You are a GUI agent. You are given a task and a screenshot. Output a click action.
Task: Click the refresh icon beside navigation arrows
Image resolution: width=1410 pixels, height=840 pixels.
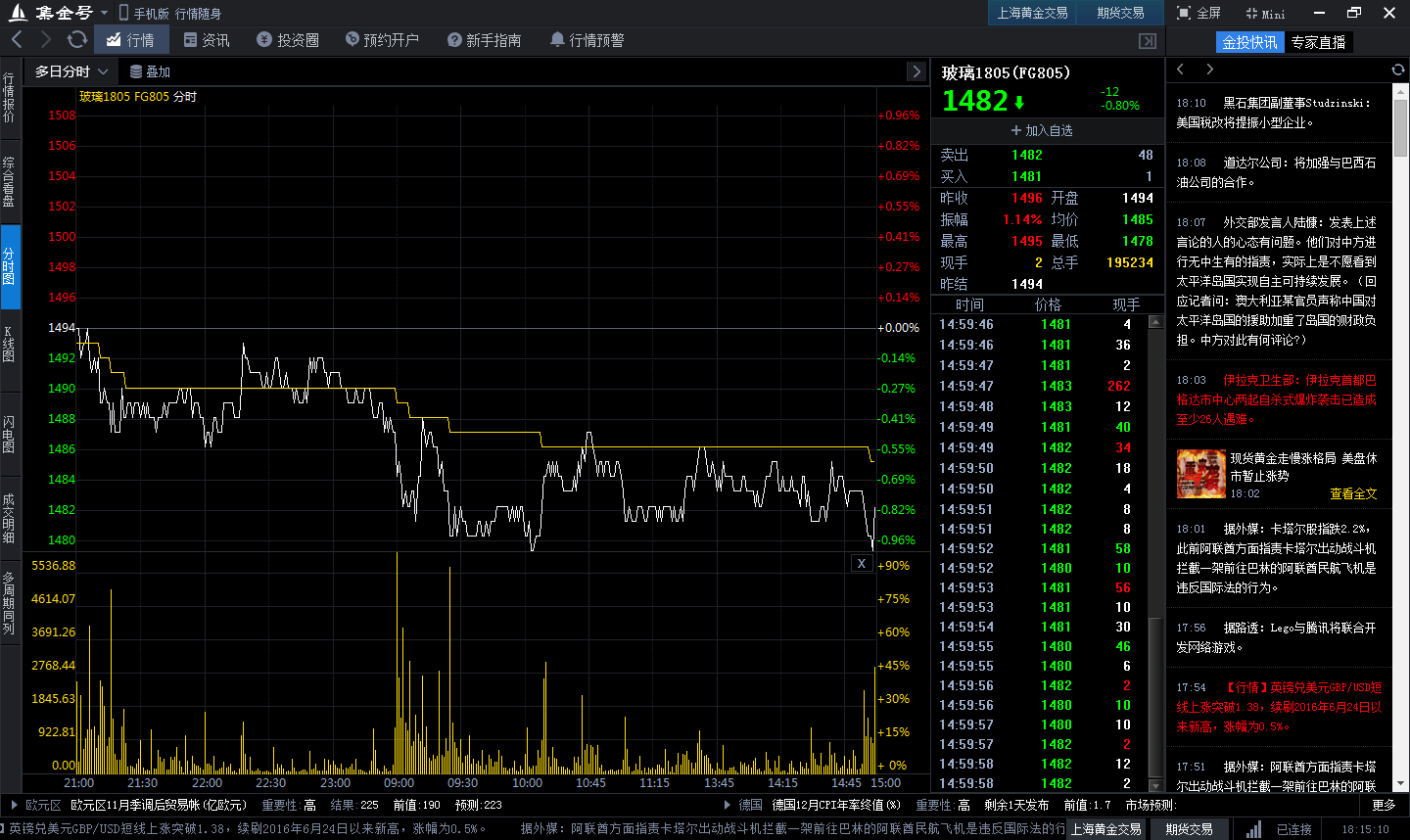pos(76,40)
